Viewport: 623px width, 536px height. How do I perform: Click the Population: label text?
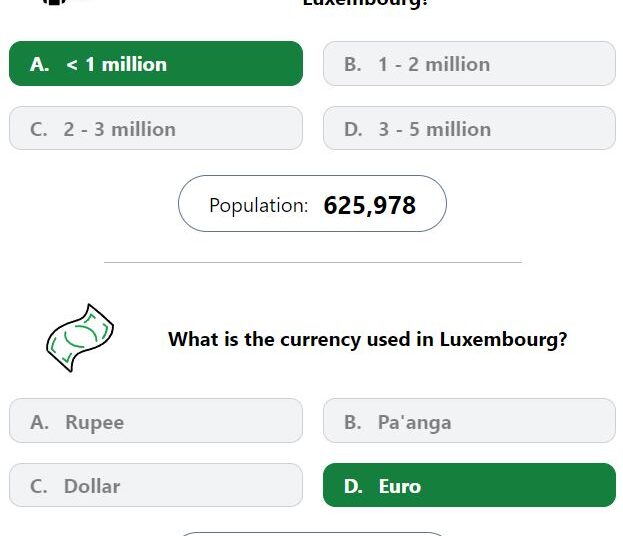pyautogui.click(x=259, y=206)
